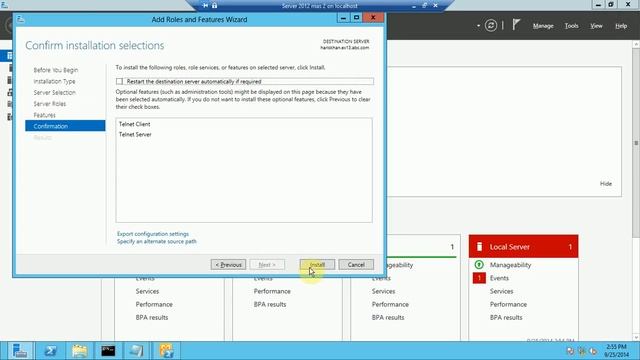640x360 pixels.
Task: Go to the Server Selection step
Action: [x=54, y=93]
